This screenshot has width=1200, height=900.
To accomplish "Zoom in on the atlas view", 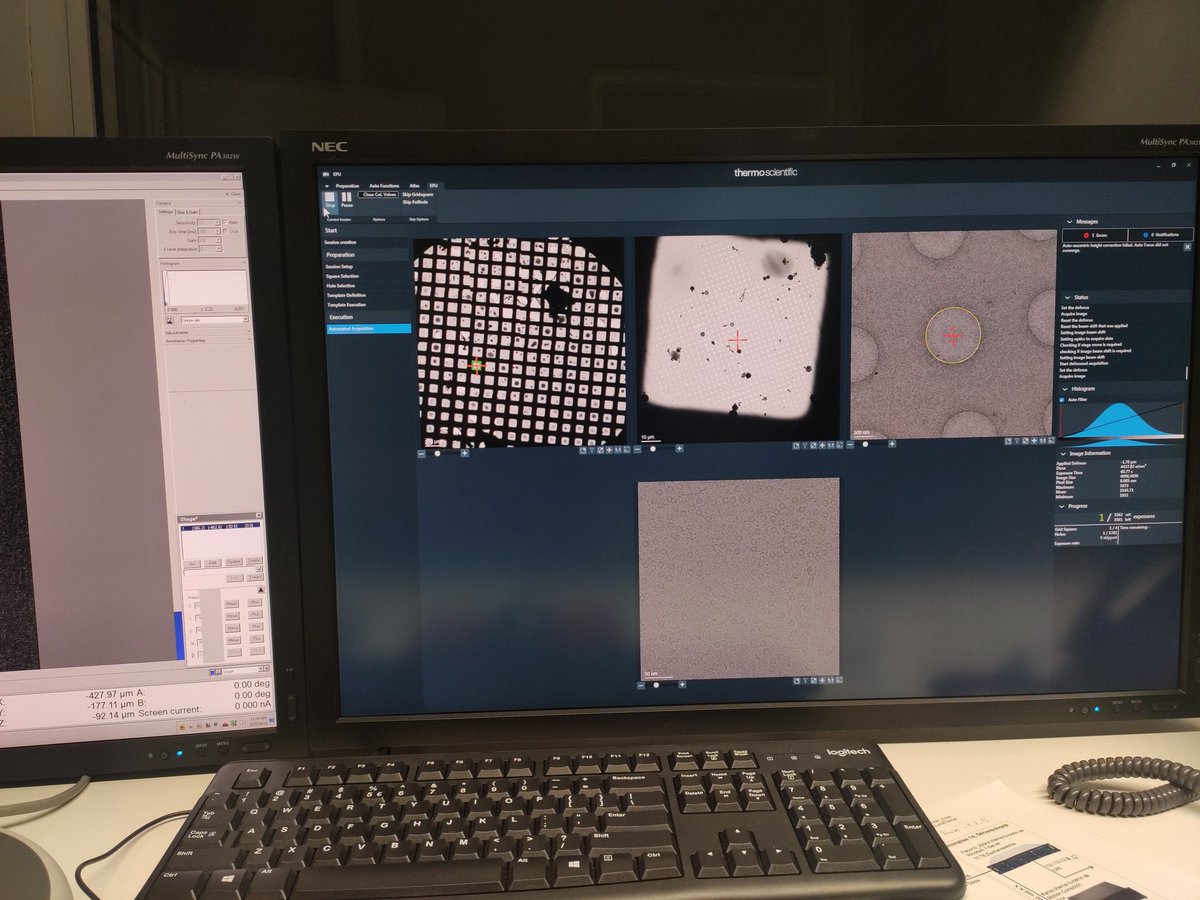I will [x=465, y=453].
